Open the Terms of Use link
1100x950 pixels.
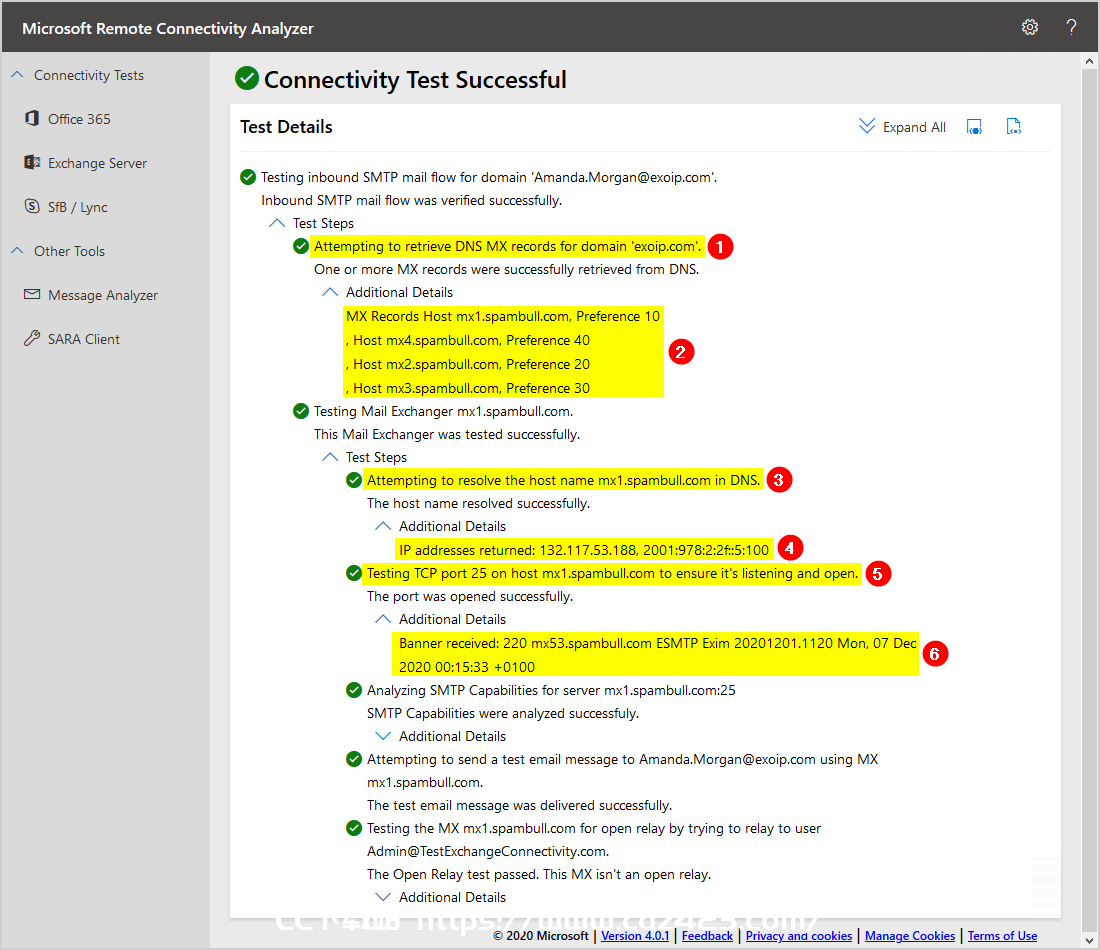click(x=1002, y=935)
